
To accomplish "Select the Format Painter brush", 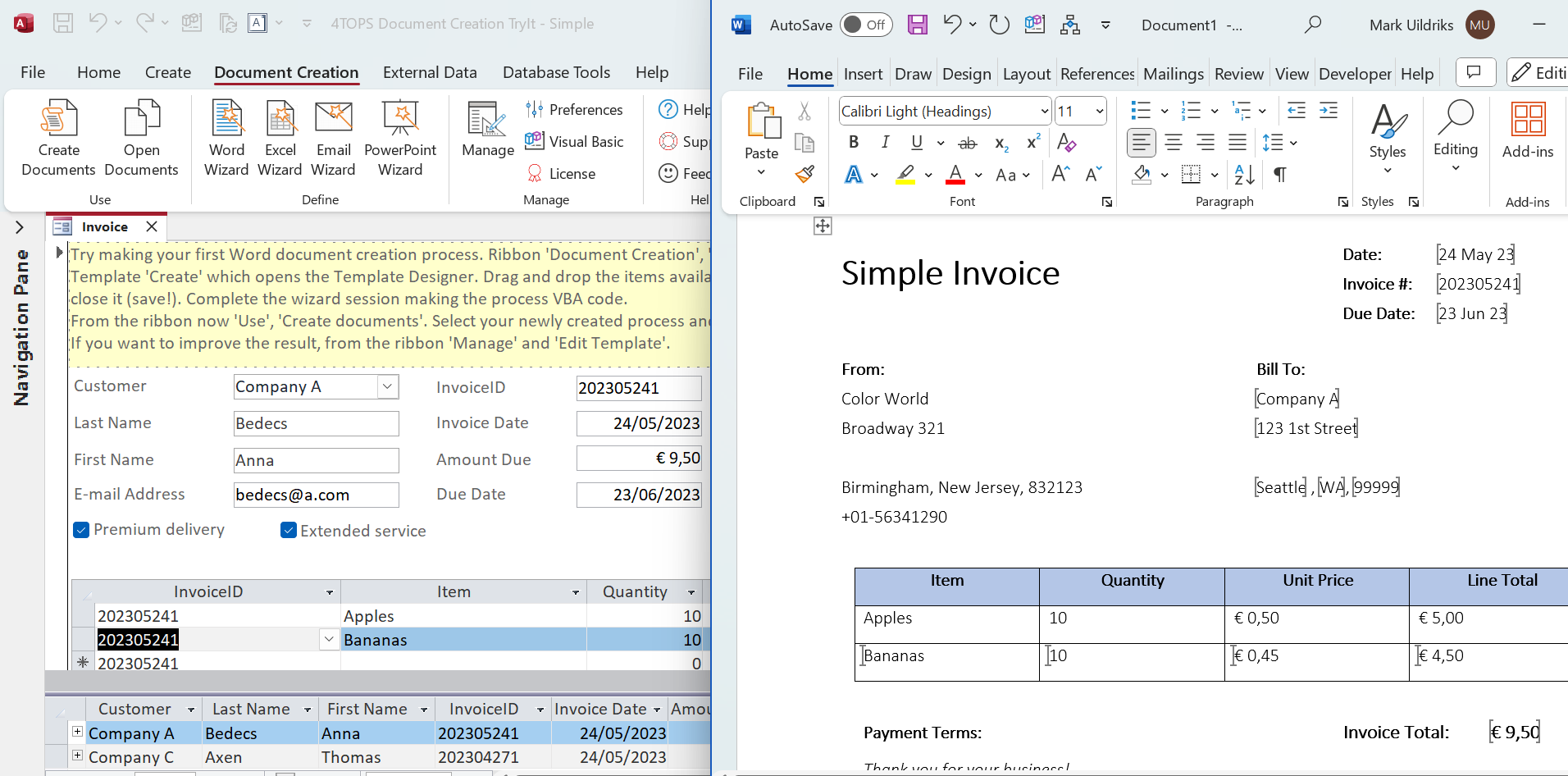I will (x=805, y=174).
